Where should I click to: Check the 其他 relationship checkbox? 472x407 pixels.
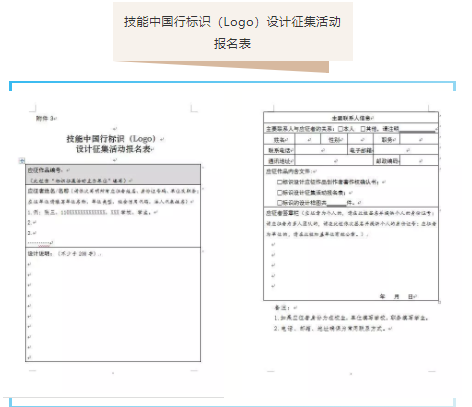(363, 129)
